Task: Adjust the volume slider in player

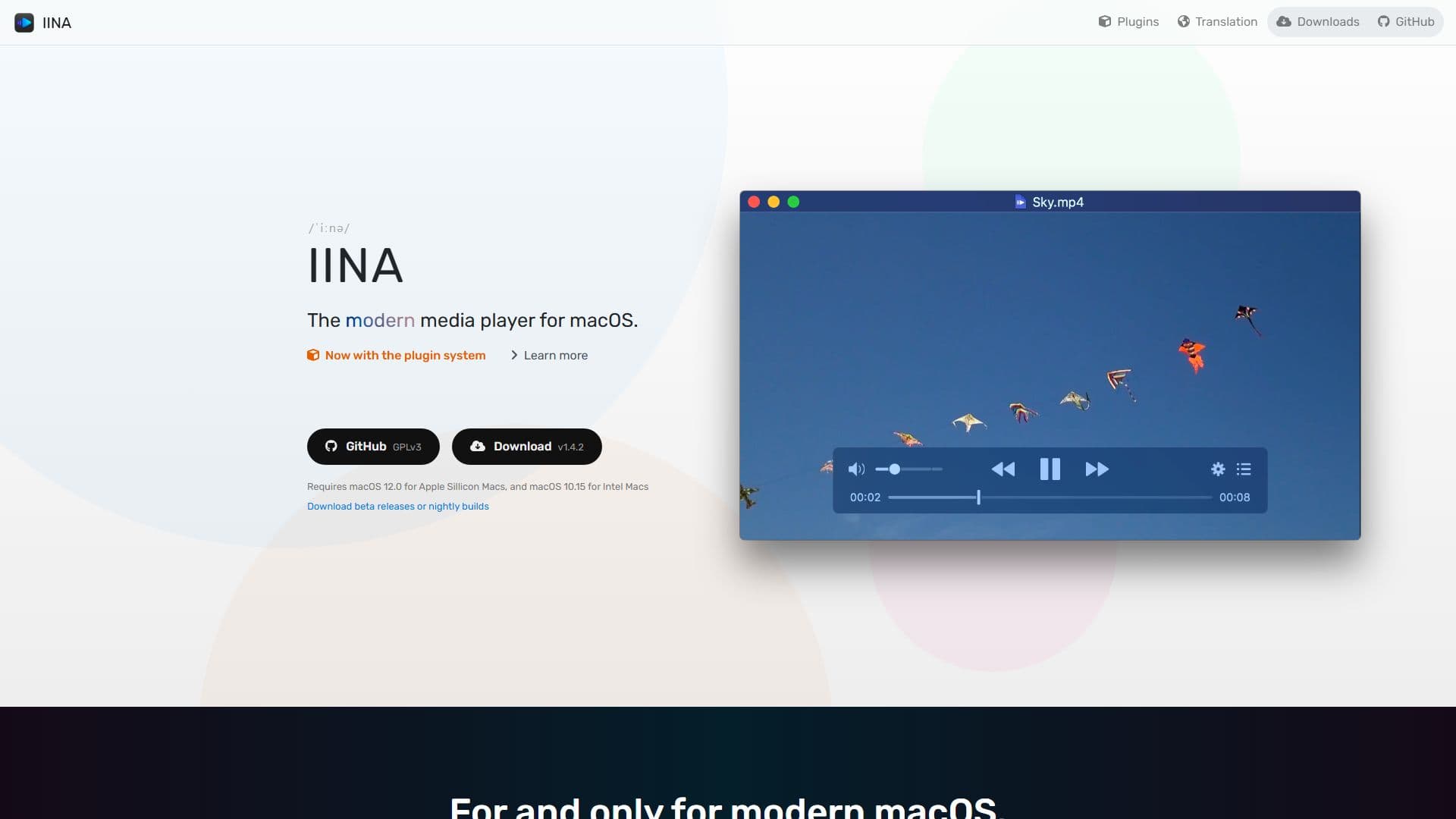Action: [x=908, y=469]
